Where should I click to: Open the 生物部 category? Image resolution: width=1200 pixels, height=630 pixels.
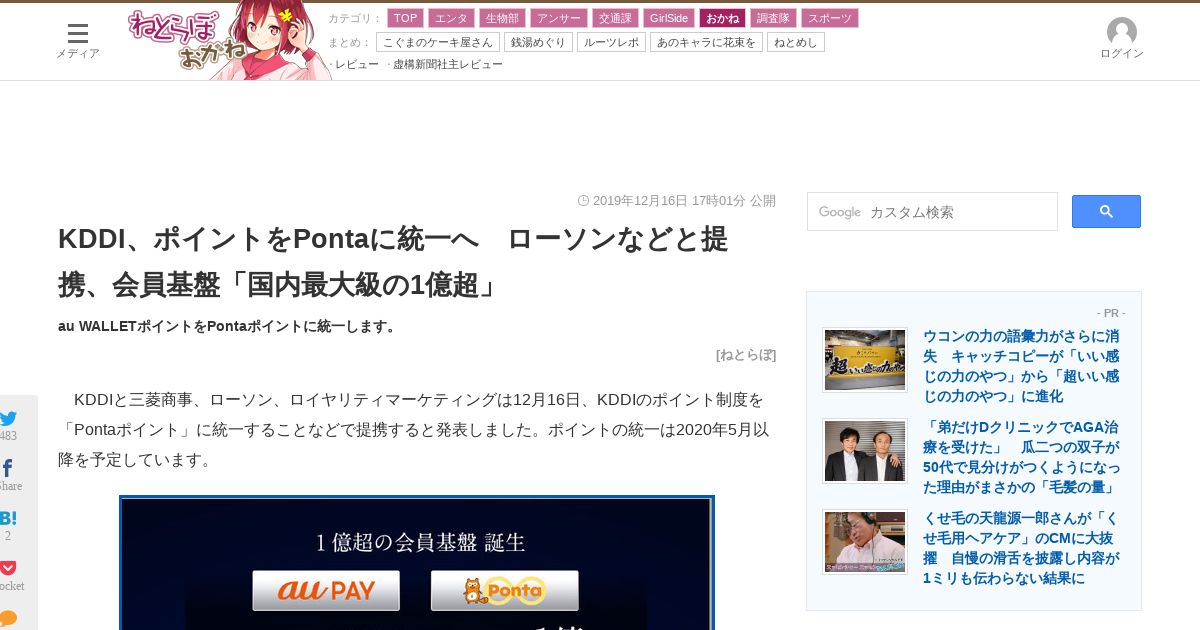point(502,18)
